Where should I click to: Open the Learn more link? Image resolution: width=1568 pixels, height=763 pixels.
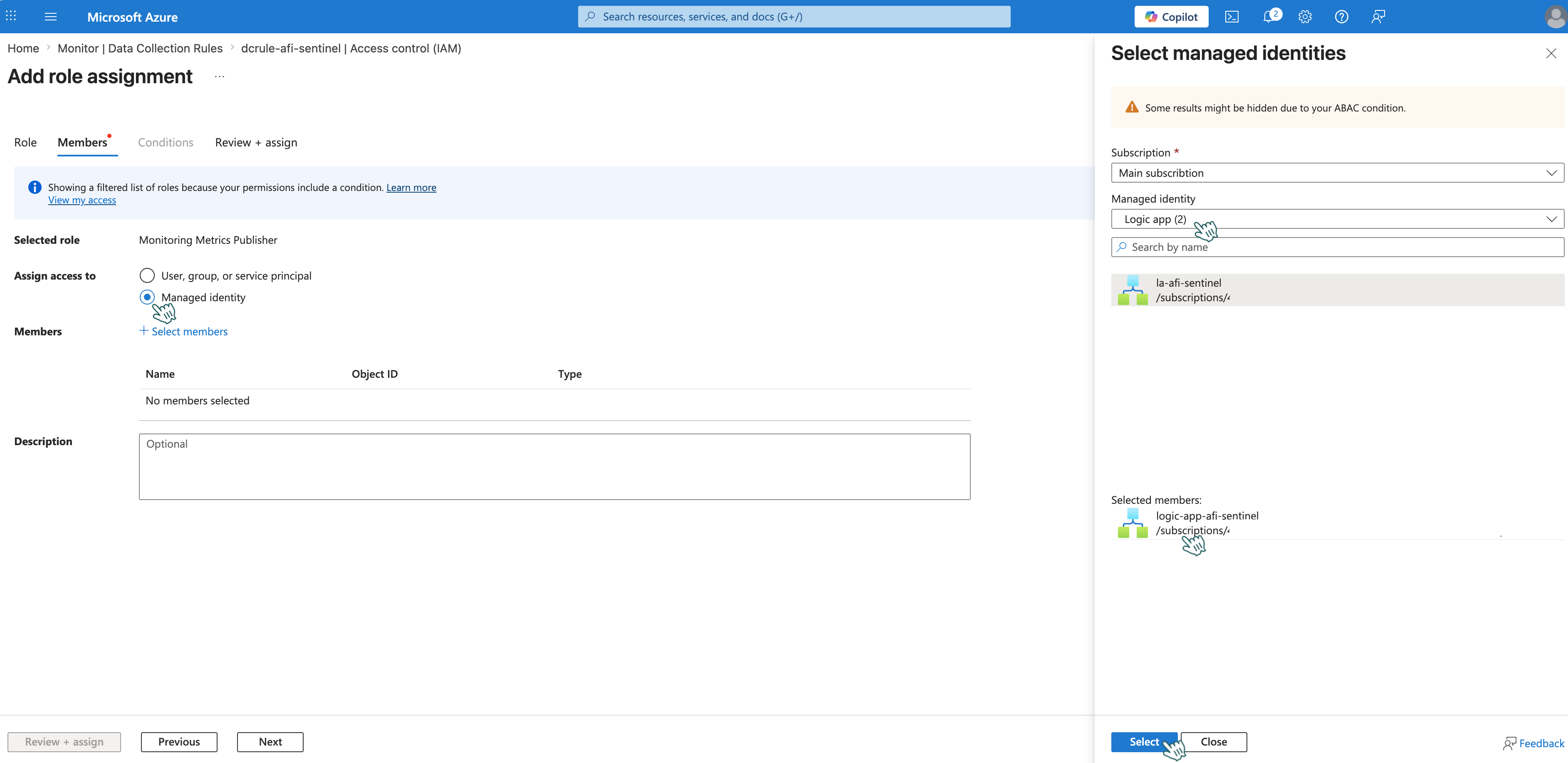(411, 188)
